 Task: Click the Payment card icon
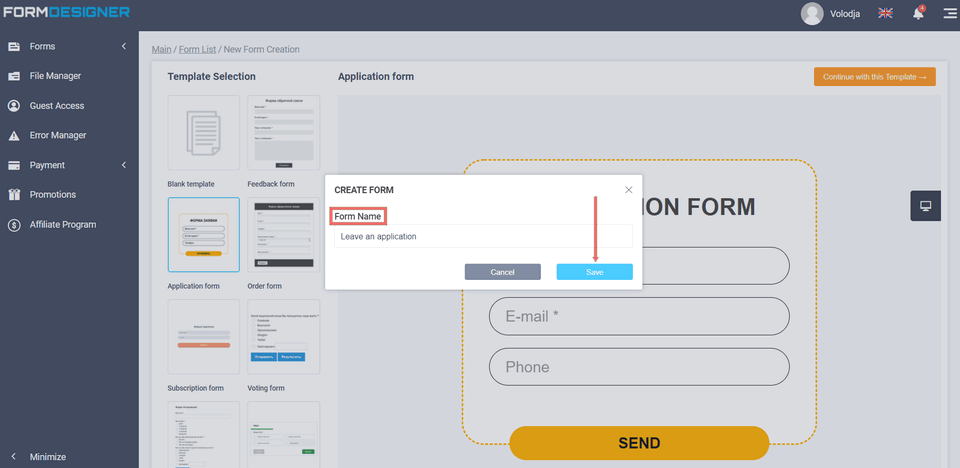tap(14, 165)
